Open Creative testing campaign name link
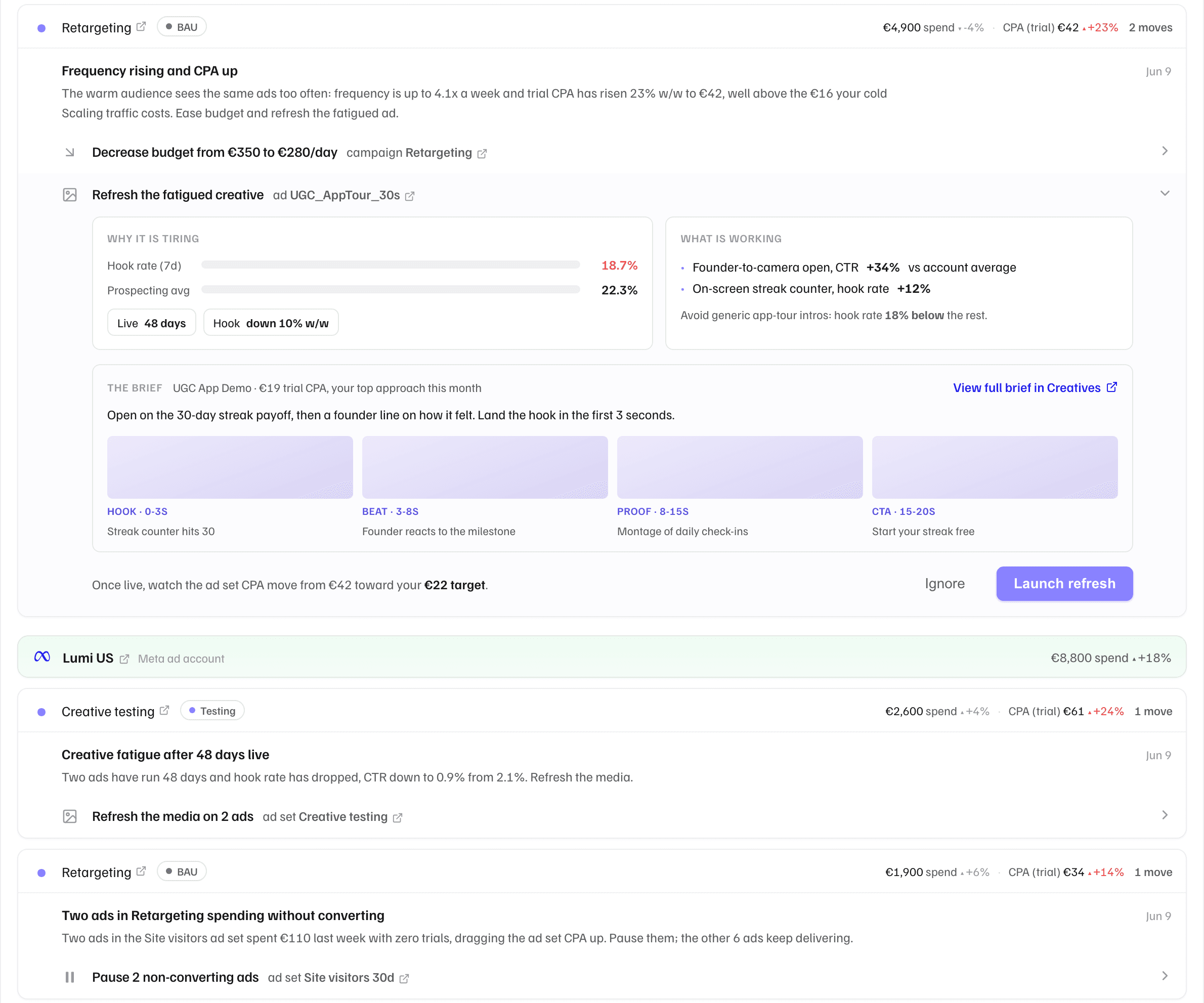Screen dimensions: 1204x1003 tap(108, 711)
